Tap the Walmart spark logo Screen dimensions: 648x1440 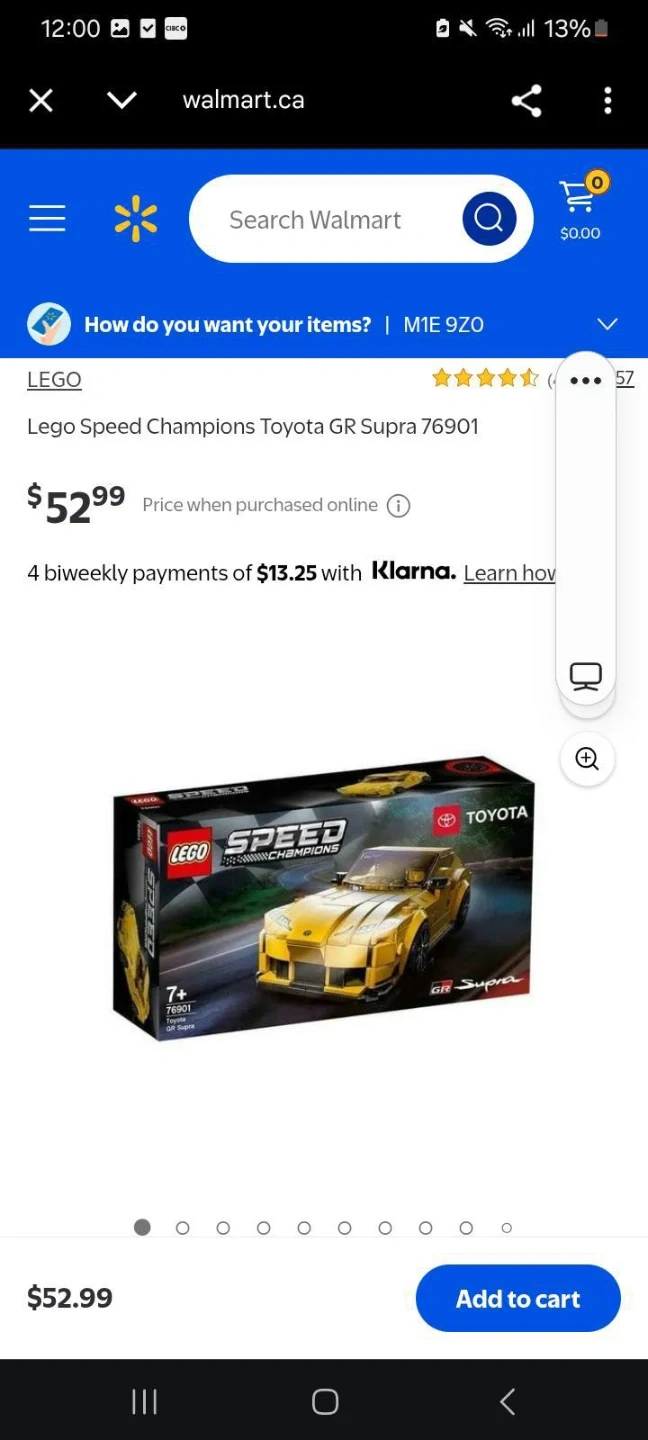click(136, 219)
